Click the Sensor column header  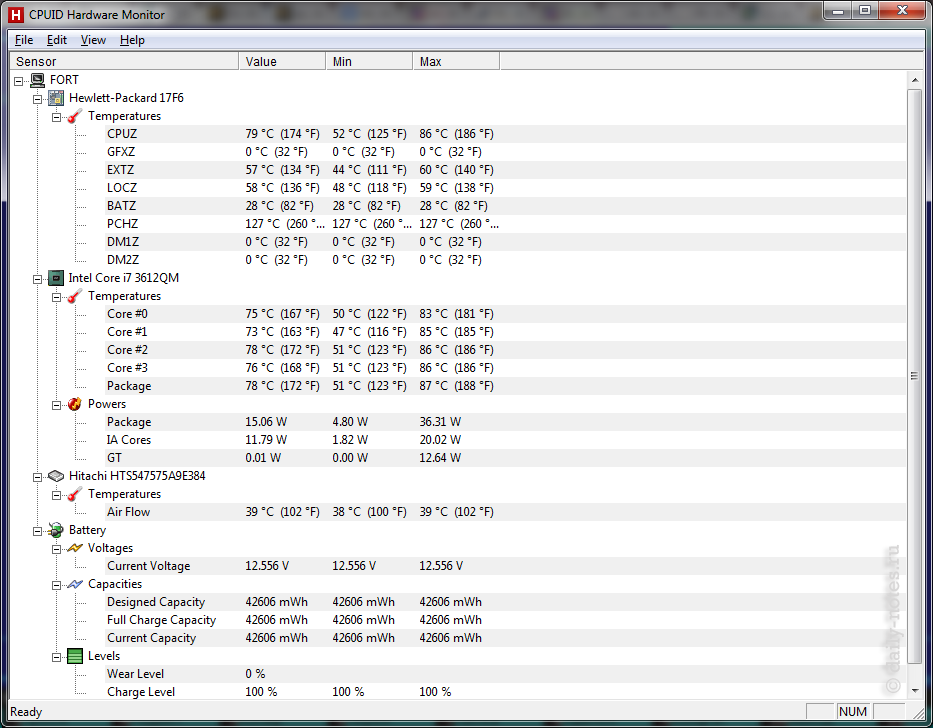point(120,62)
